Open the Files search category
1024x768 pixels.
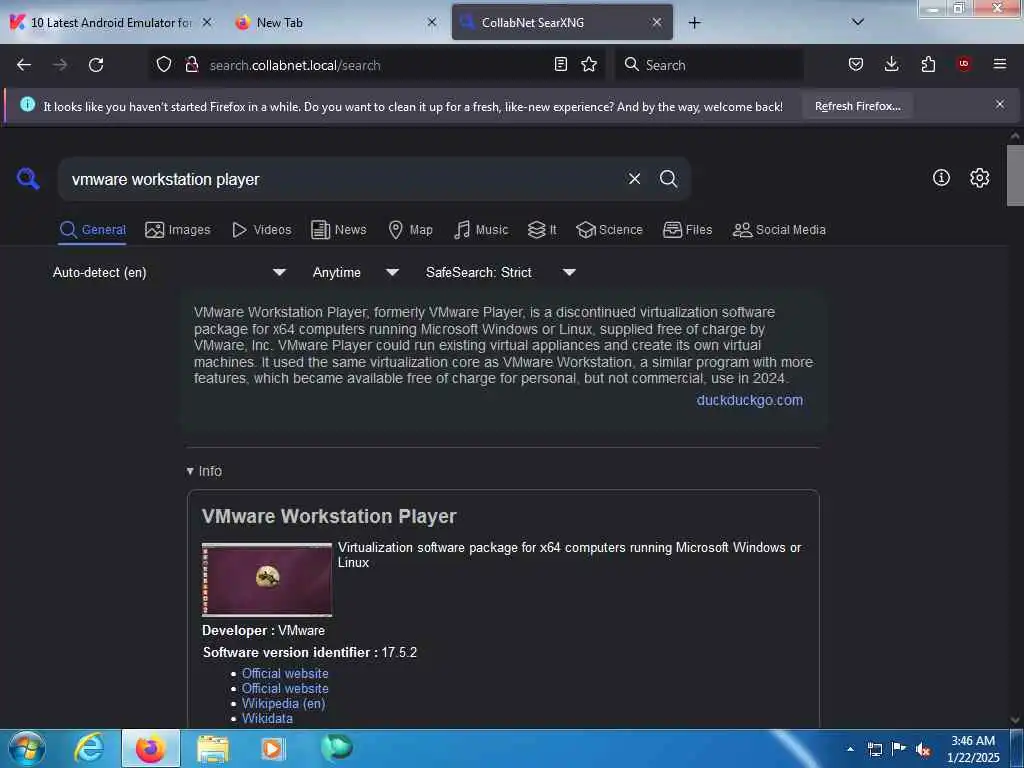687,230
